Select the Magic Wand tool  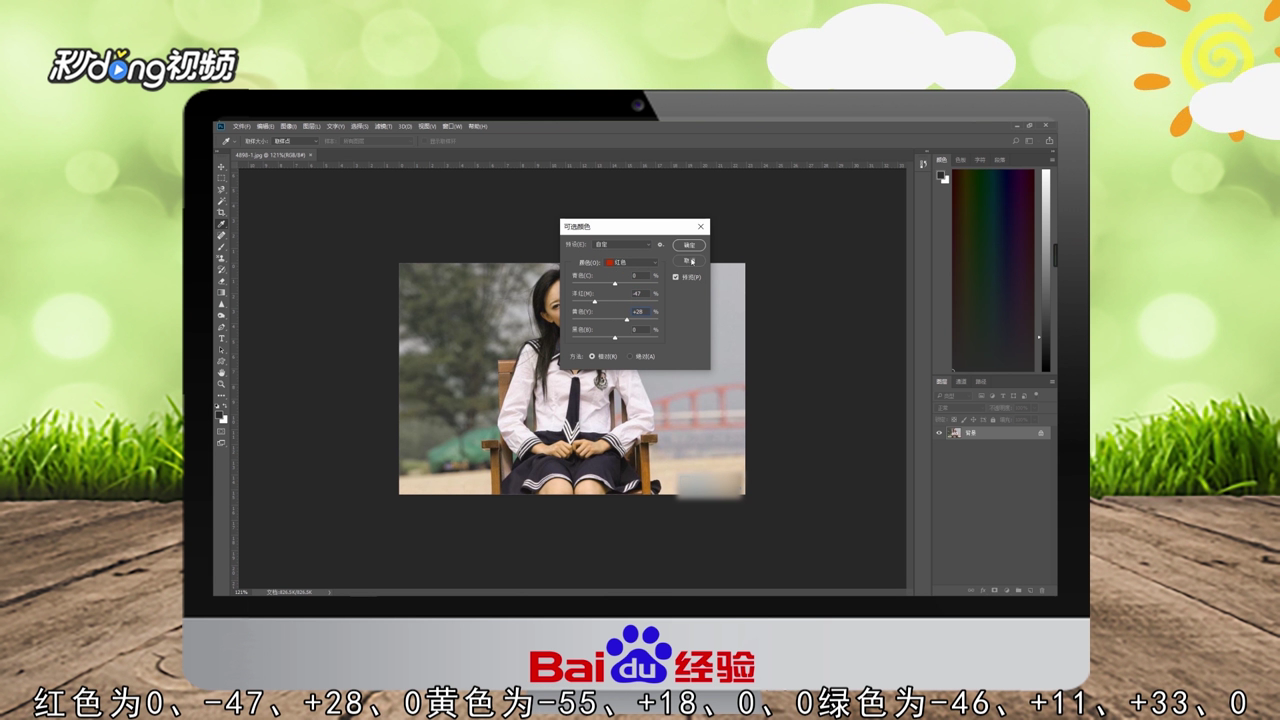(x=223, y=200)
